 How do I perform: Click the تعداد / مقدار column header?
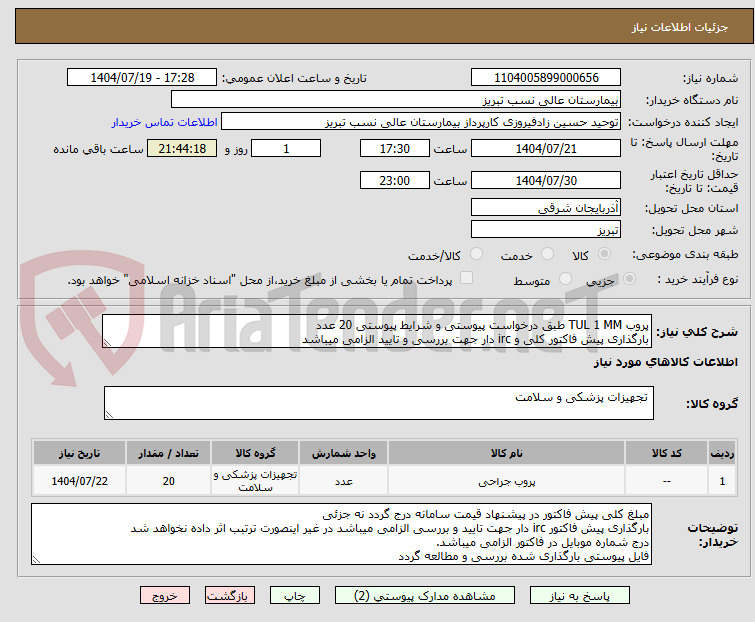coord(168,453)
